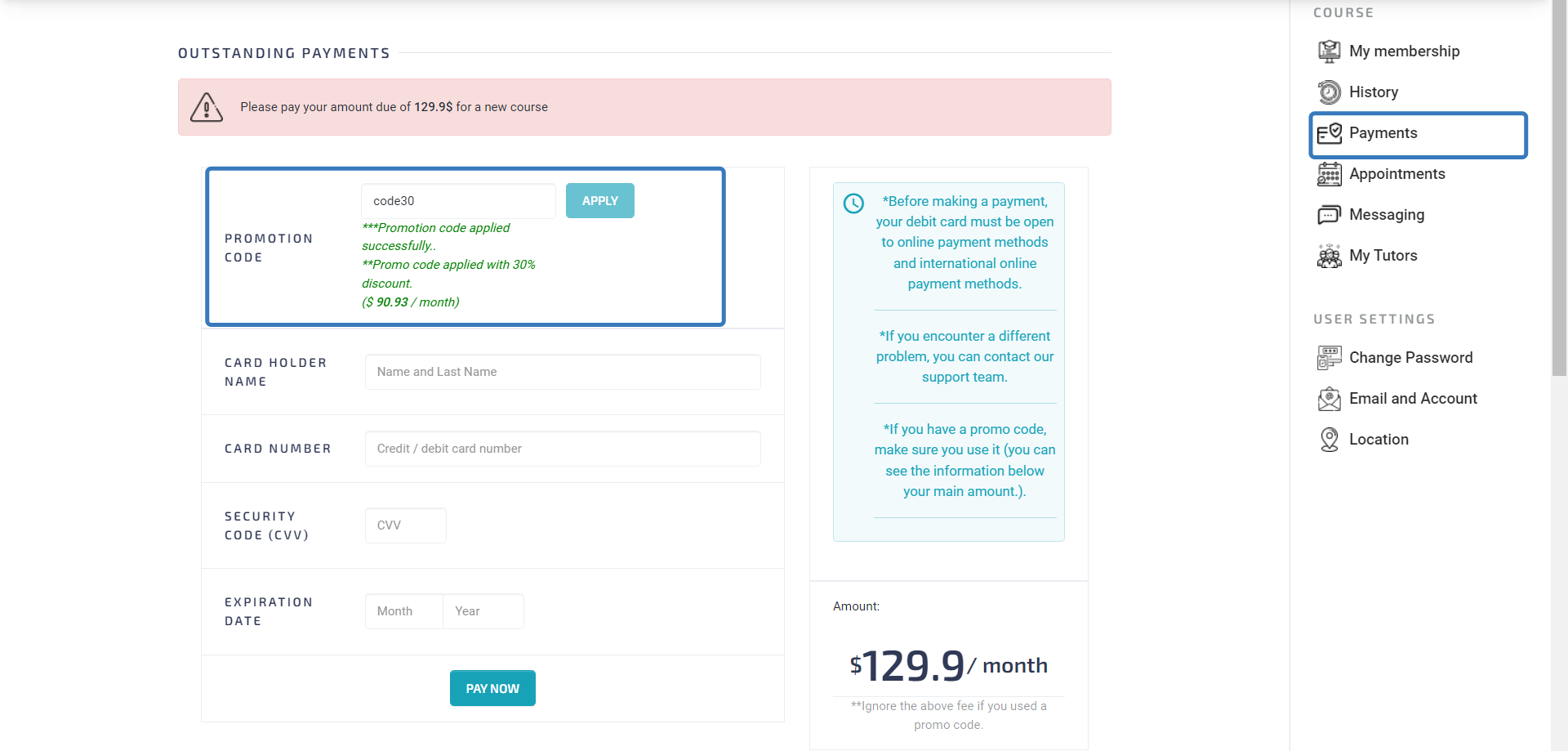Click the 'Promo code applied with 30% discount' text
This screenshot has height=751, width=1568.
click(x=448, y=274)
